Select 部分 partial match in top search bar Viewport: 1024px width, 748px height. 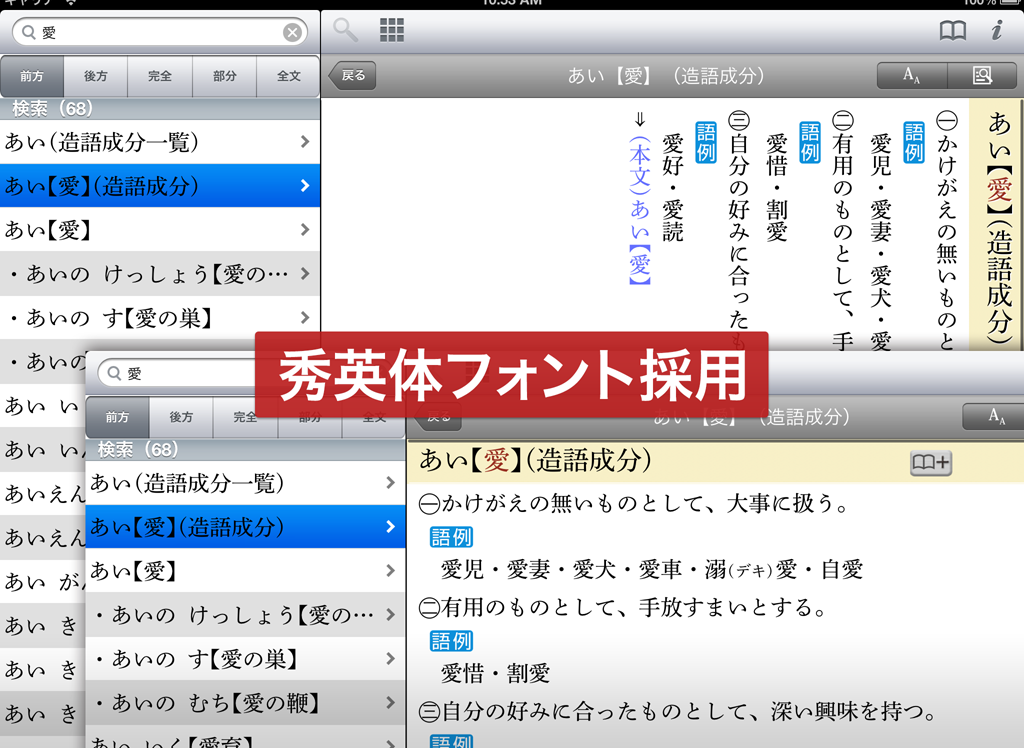225,76
